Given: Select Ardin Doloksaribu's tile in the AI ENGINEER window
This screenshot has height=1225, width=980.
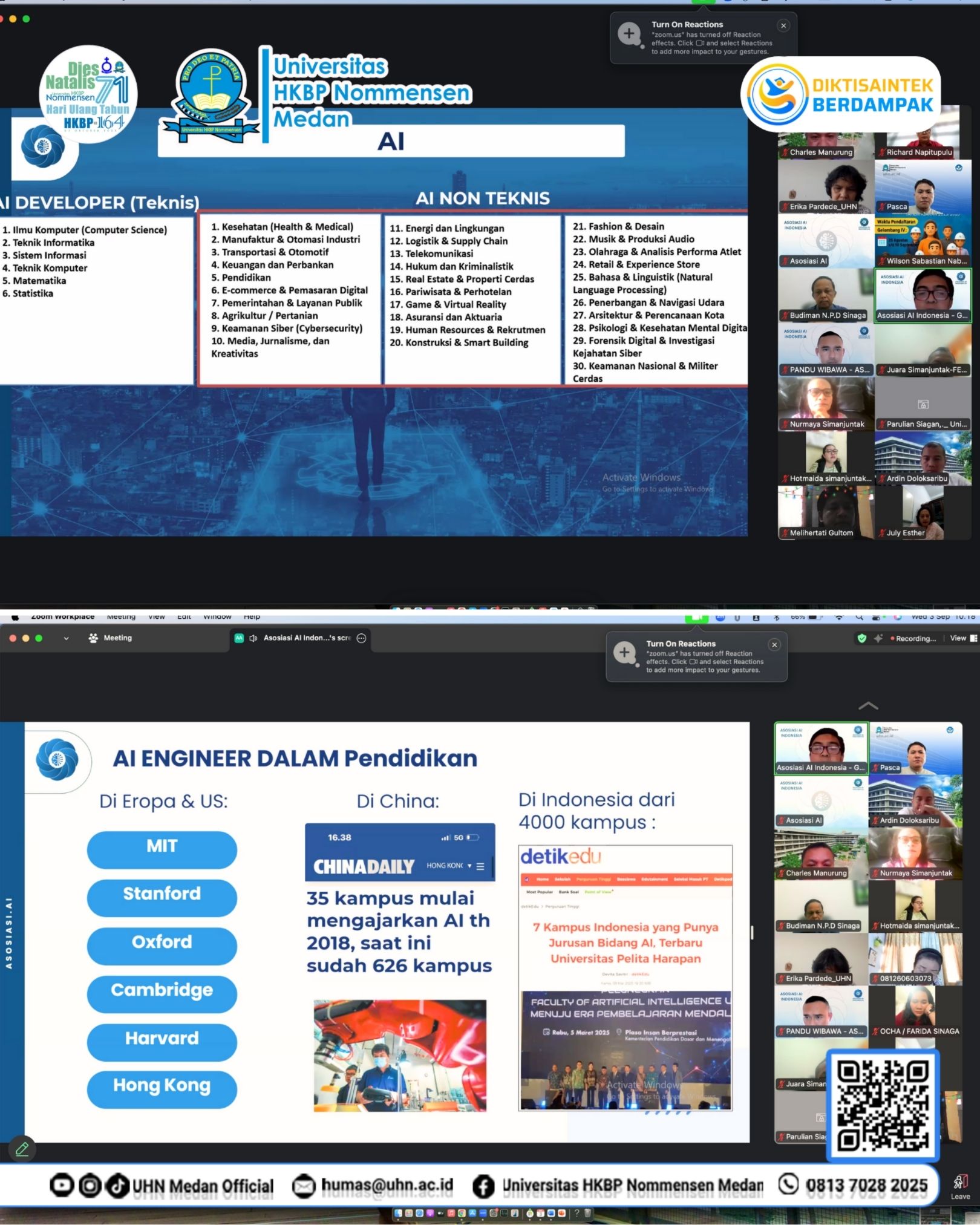Looking at the screenshot, I should [x=915, y=801].
